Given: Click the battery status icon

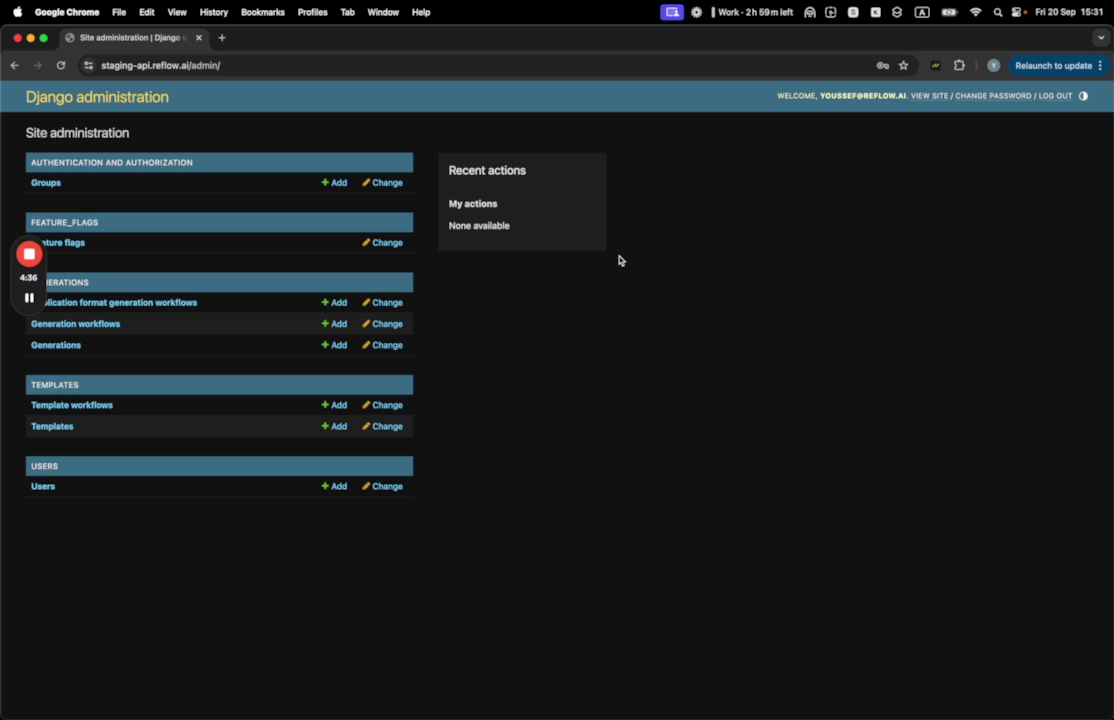Looking at the screenshot, I should click(x=949, y=12).
